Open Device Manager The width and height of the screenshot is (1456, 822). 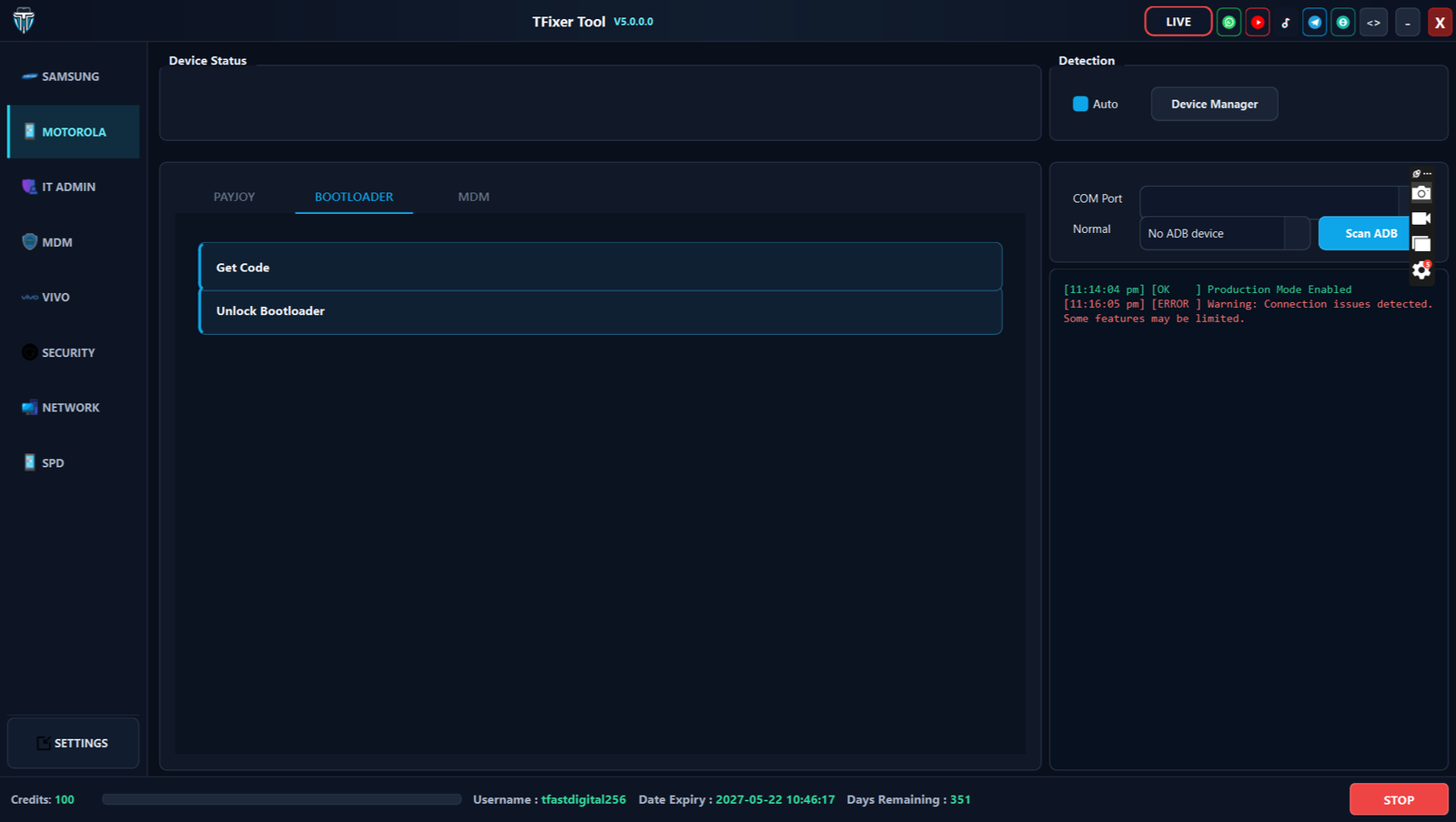point(1214,104)
